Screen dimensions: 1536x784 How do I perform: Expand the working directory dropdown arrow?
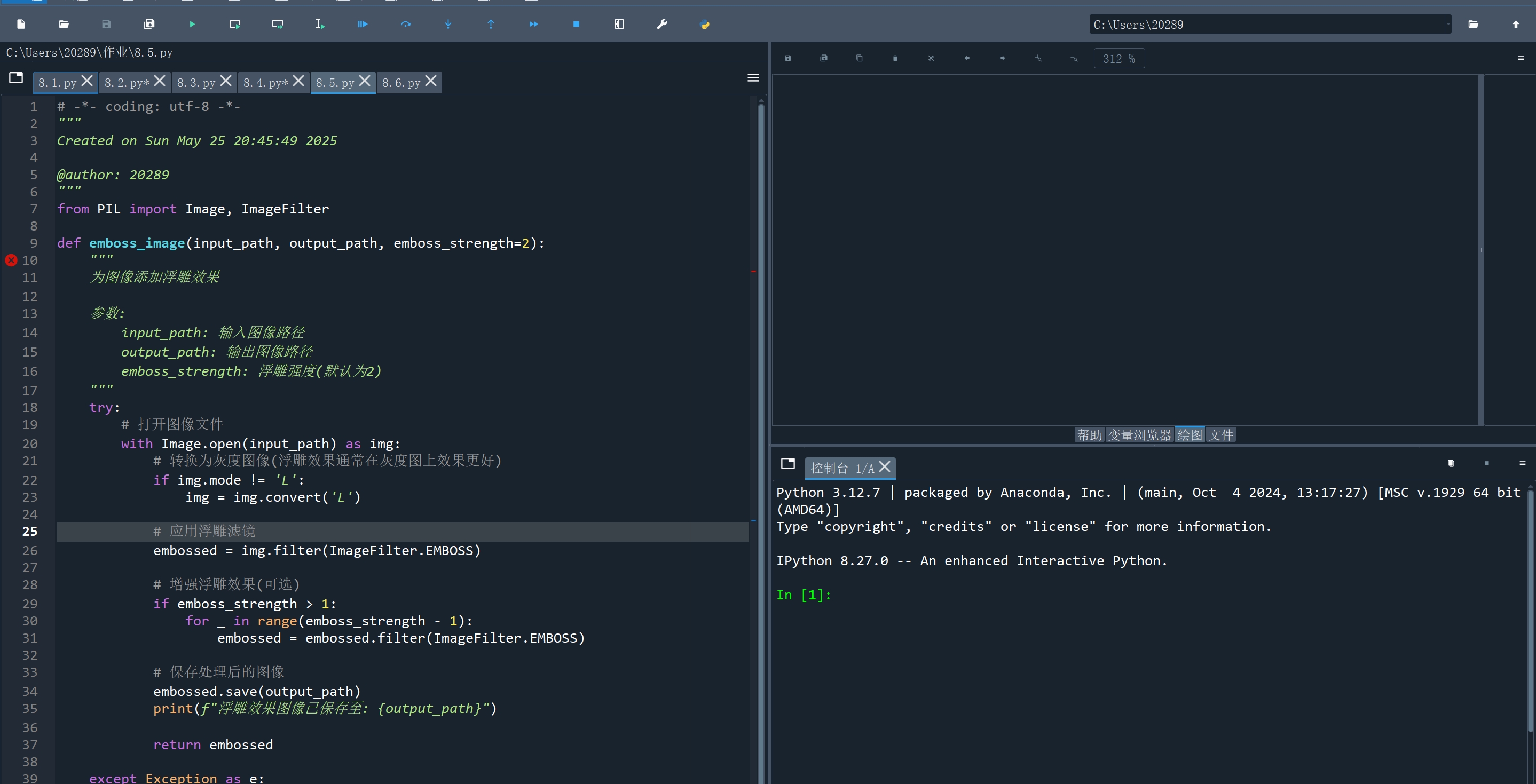click(x=1448, y=25)
